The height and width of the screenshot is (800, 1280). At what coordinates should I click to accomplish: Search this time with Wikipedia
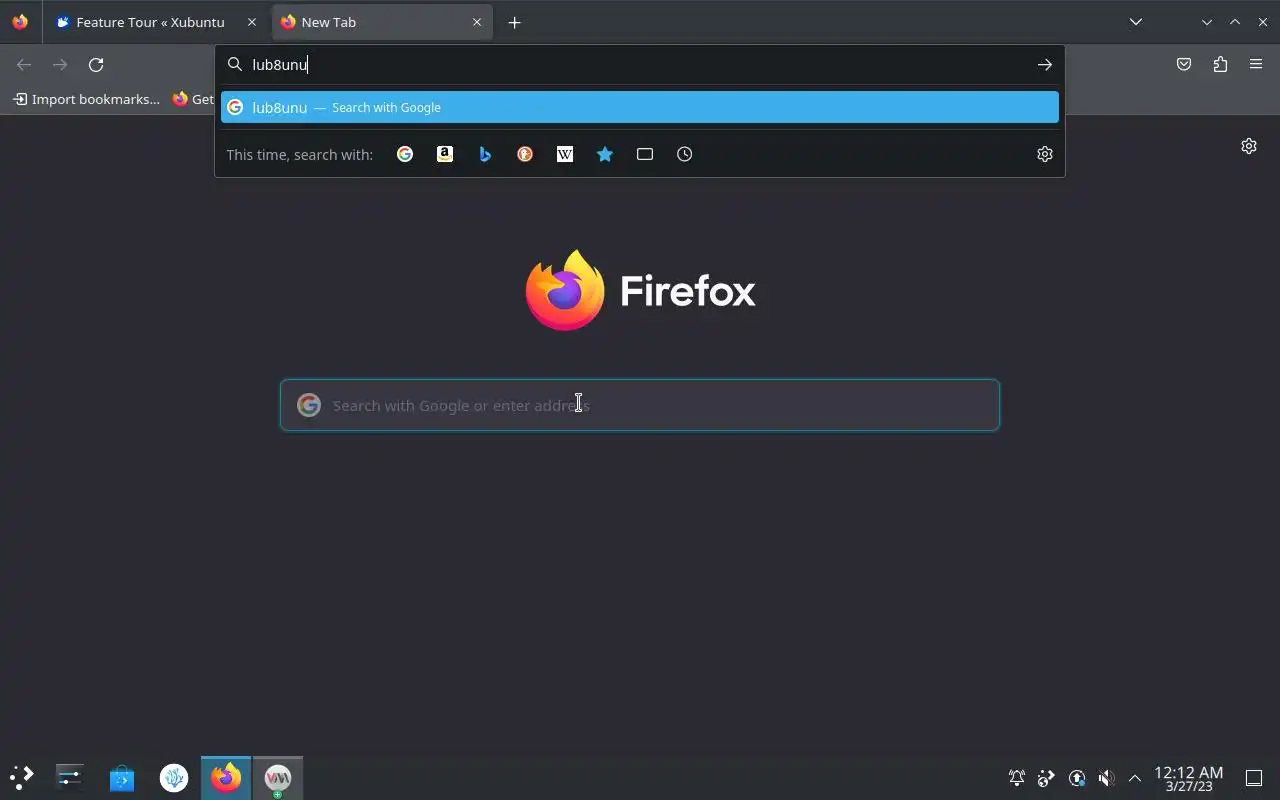pyautogui.click(x=565, y=154)
